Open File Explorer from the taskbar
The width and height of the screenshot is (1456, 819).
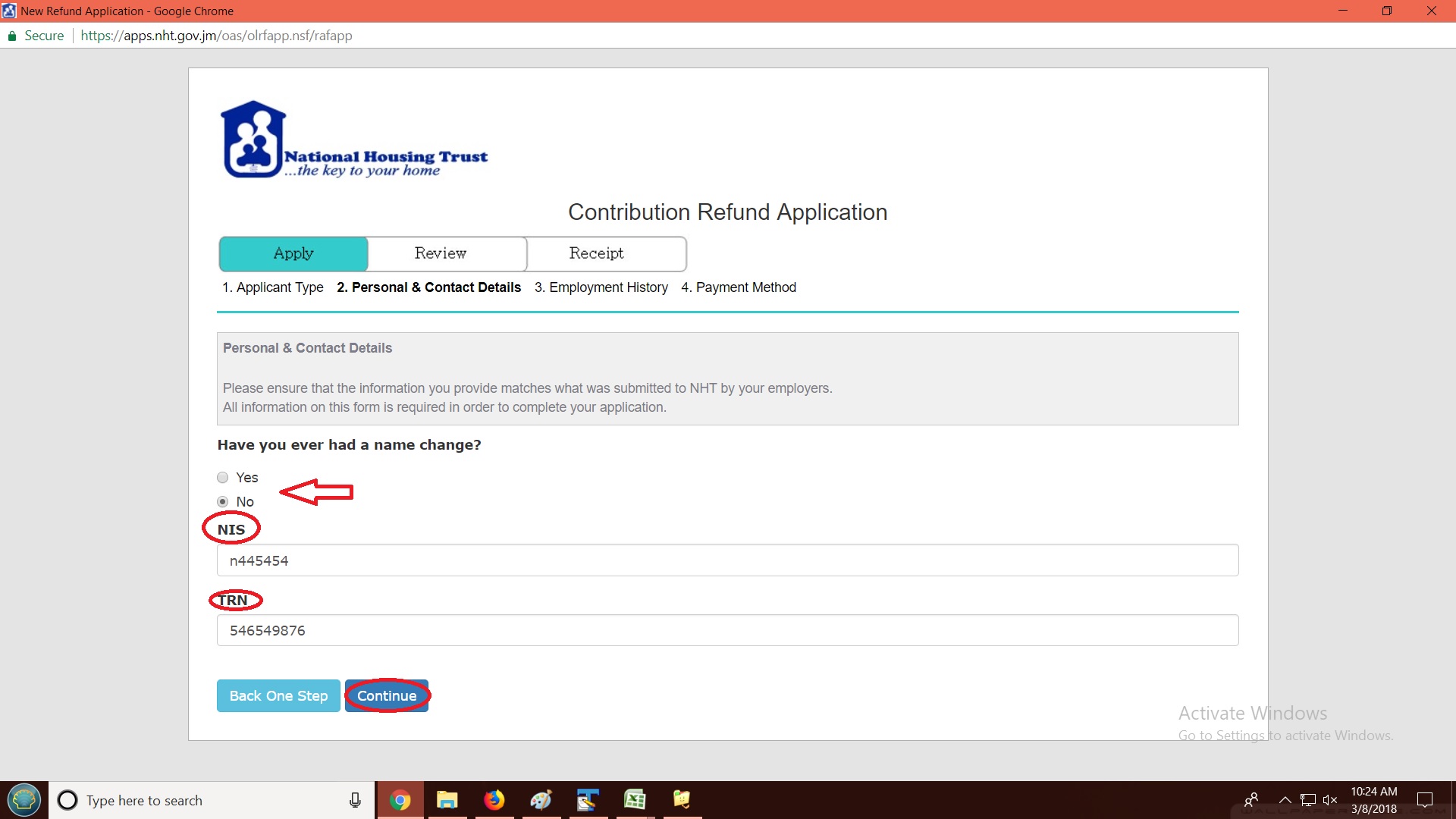(x=447, y=800)
